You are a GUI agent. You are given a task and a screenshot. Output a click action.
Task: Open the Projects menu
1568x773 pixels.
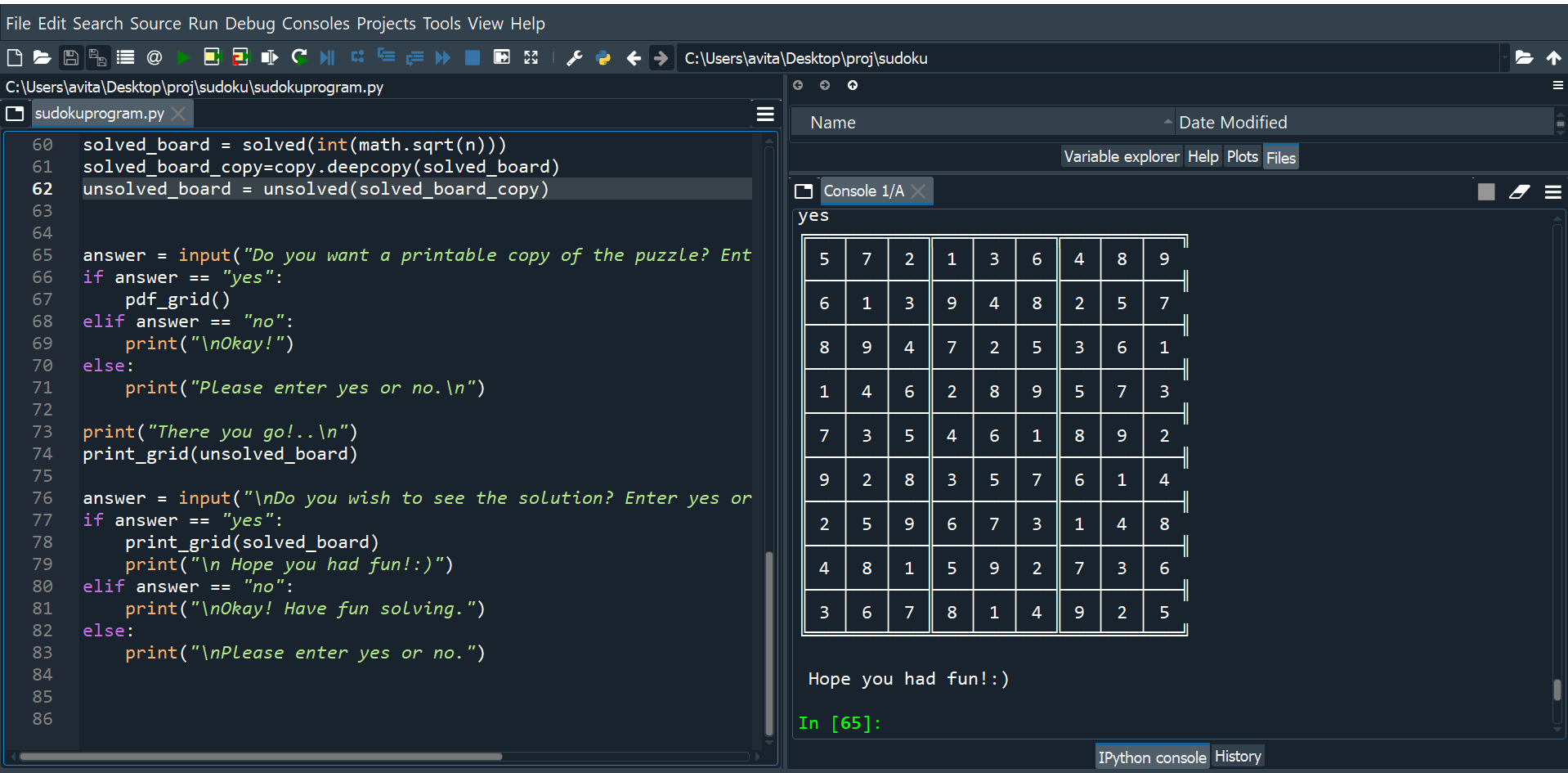click(386, 24)
